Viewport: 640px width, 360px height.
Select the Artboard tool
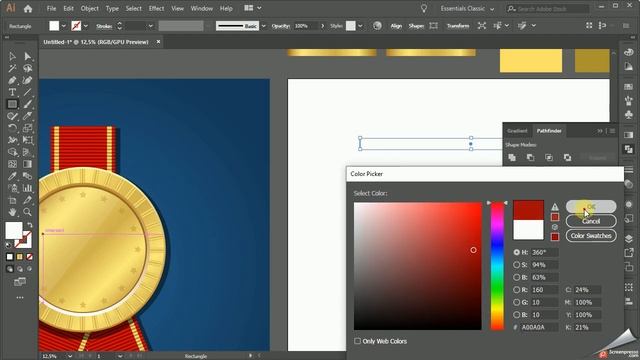(x=12, y=200)
